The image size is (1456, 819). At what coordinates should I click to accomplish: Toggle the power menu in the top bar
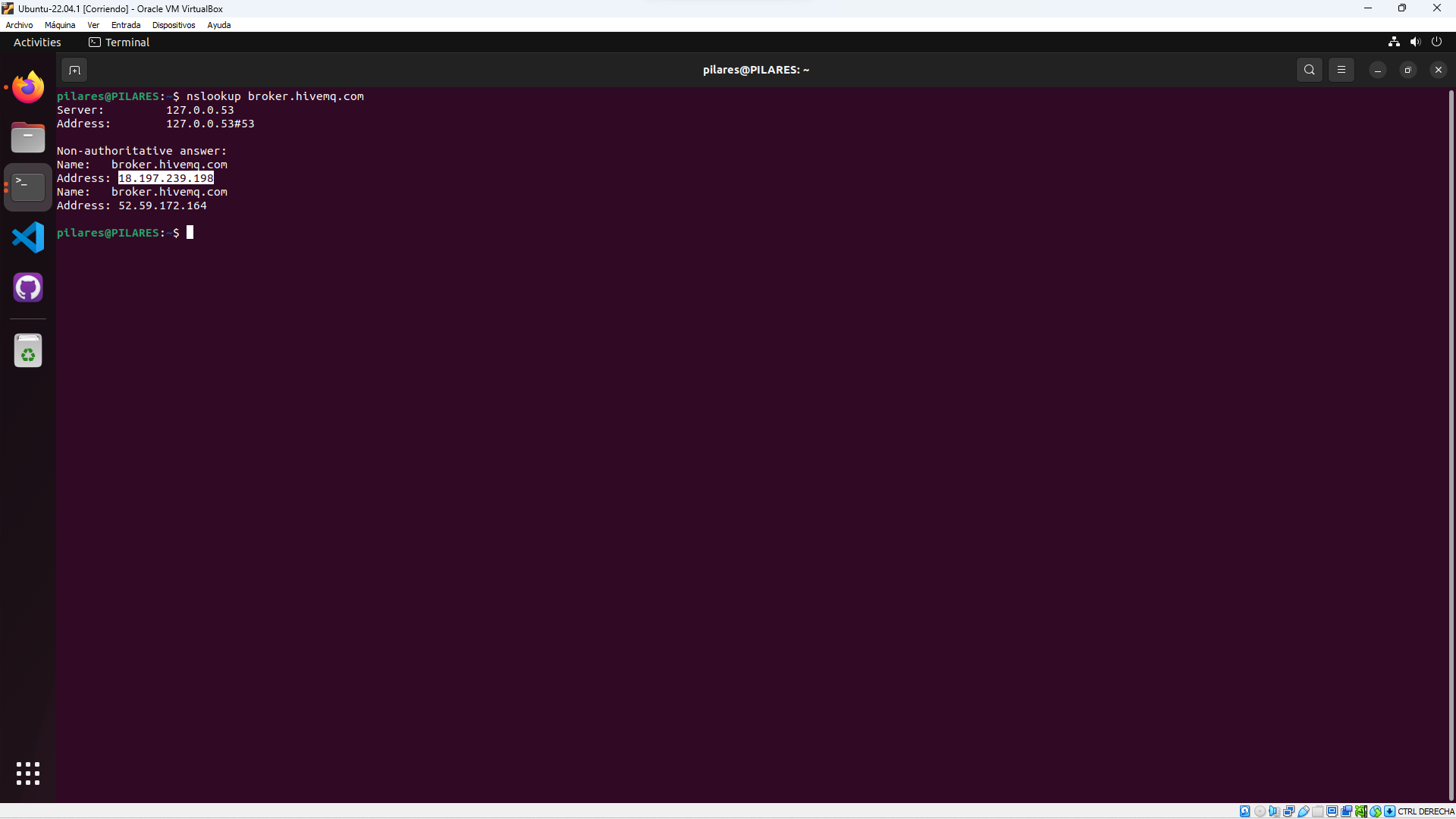[x=1438, y=42]
